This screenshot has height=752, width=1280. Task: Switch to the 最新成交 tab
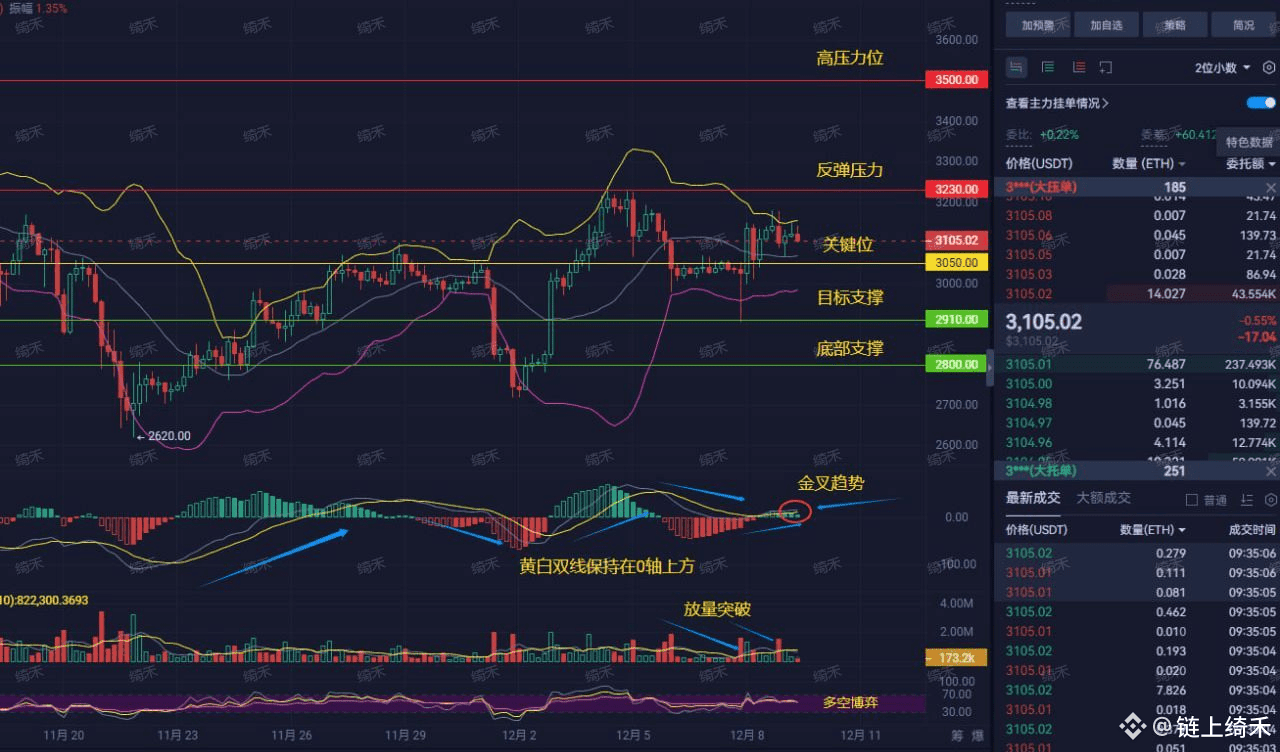[x=1033, y=498]
